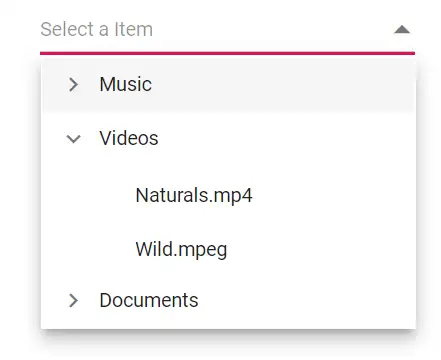Collapse the dropdown using the caret arrow
Image resolution: width=441 pixels, height=360 pixels.
[402, 30]
